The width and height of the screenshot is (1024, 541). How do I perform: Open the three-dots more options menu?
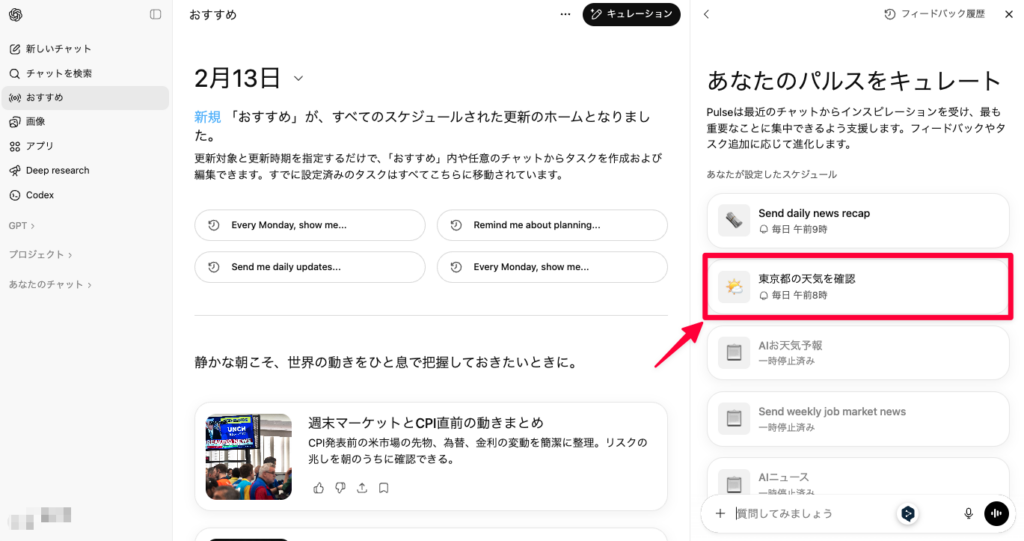point(565,14)
